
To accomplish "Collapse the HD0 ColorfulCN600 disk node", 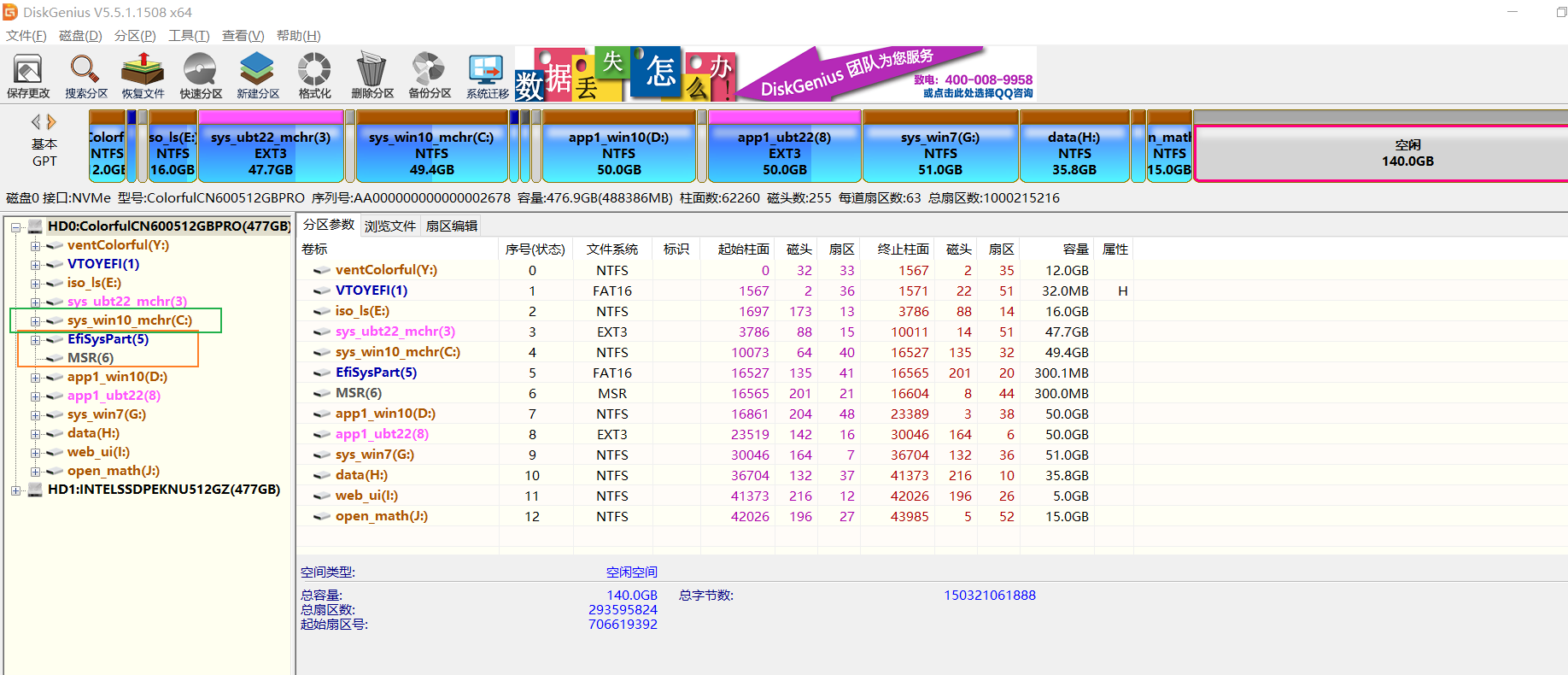I will 15,226.
